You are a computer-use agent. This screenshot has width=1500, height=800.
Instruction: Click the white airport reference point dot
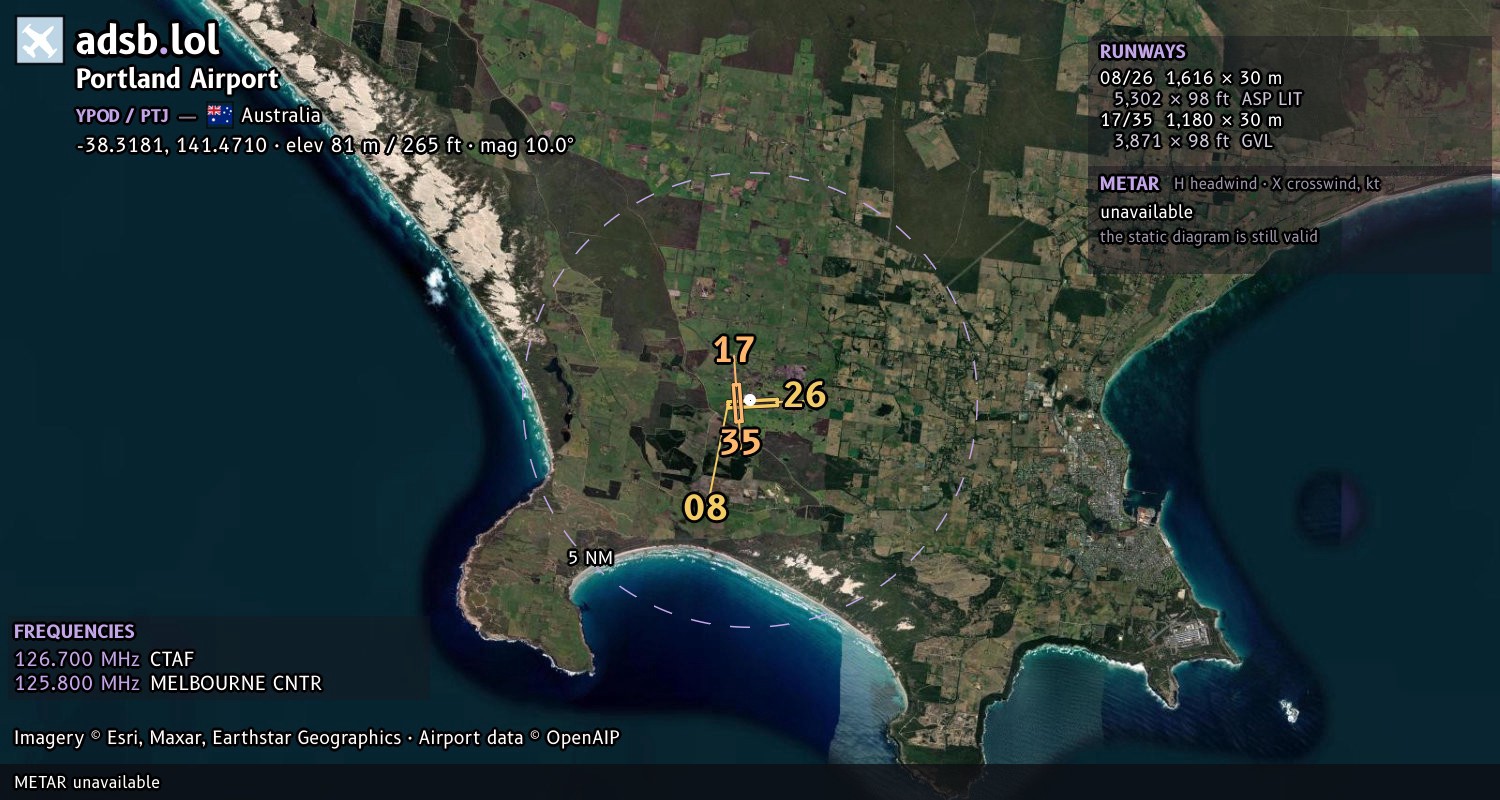point(750,400)
